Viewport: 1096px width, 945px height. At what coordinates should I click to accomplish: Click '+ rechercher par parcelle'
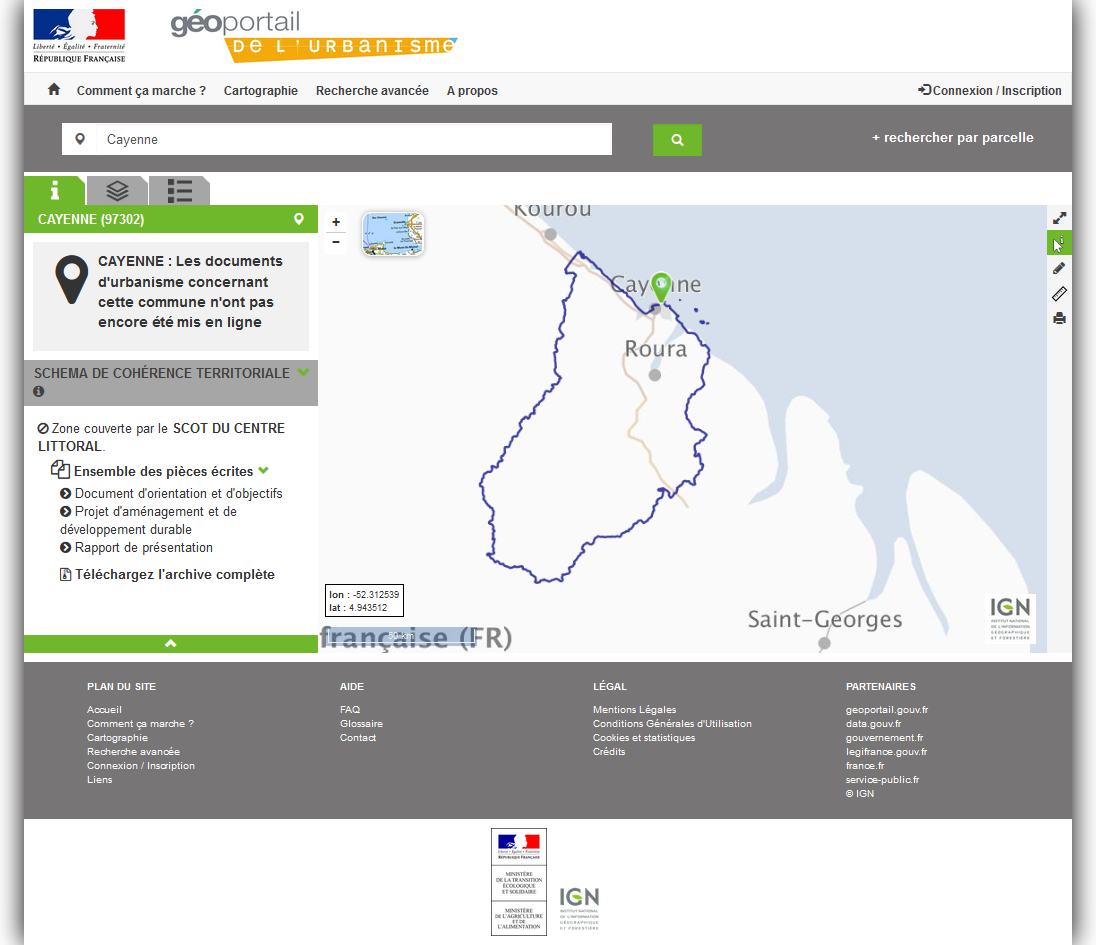point(953,138)
